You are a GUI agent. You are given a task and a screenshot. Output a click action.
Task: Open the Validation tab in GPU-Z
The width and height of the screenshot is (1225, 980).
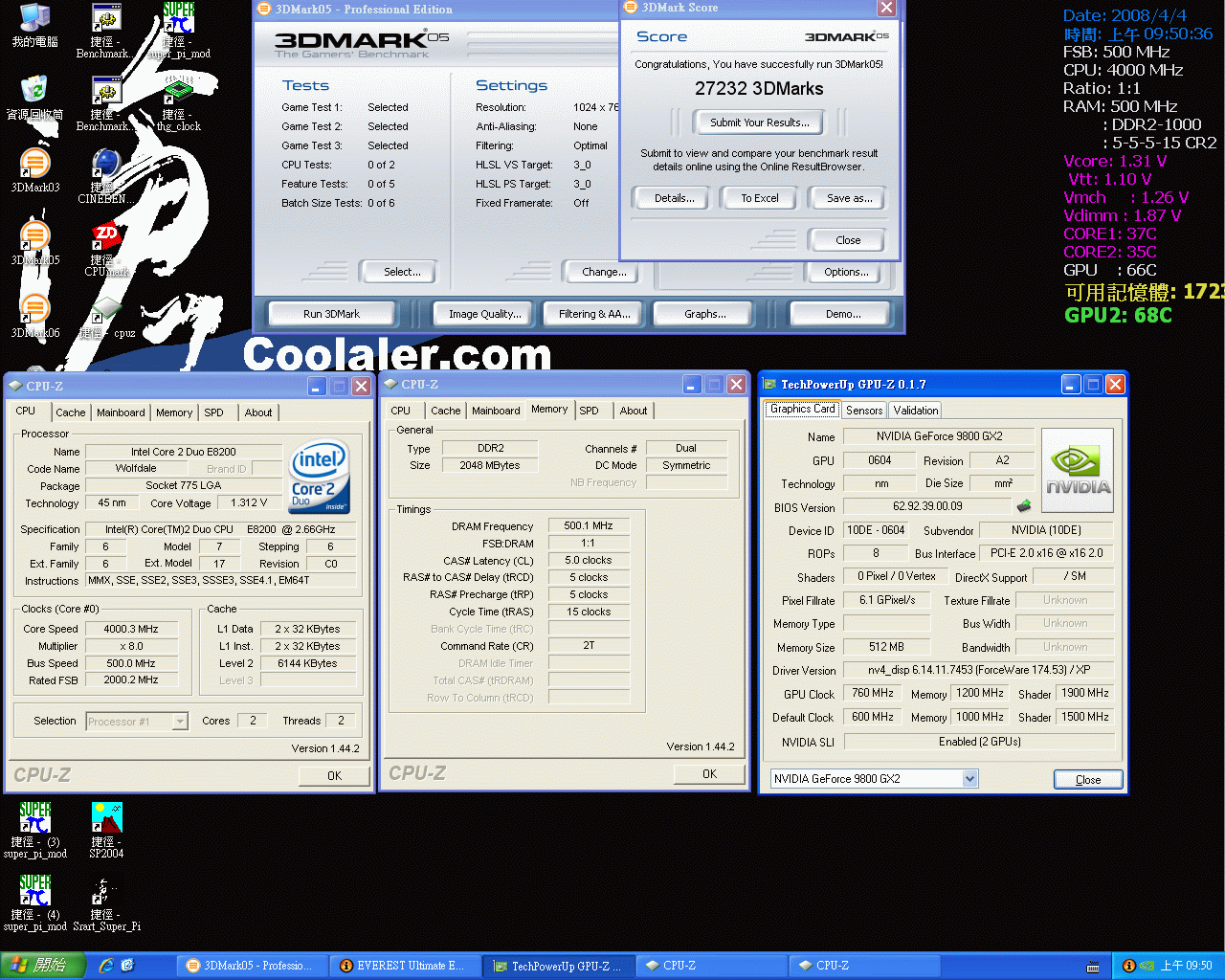click(916, 411)
